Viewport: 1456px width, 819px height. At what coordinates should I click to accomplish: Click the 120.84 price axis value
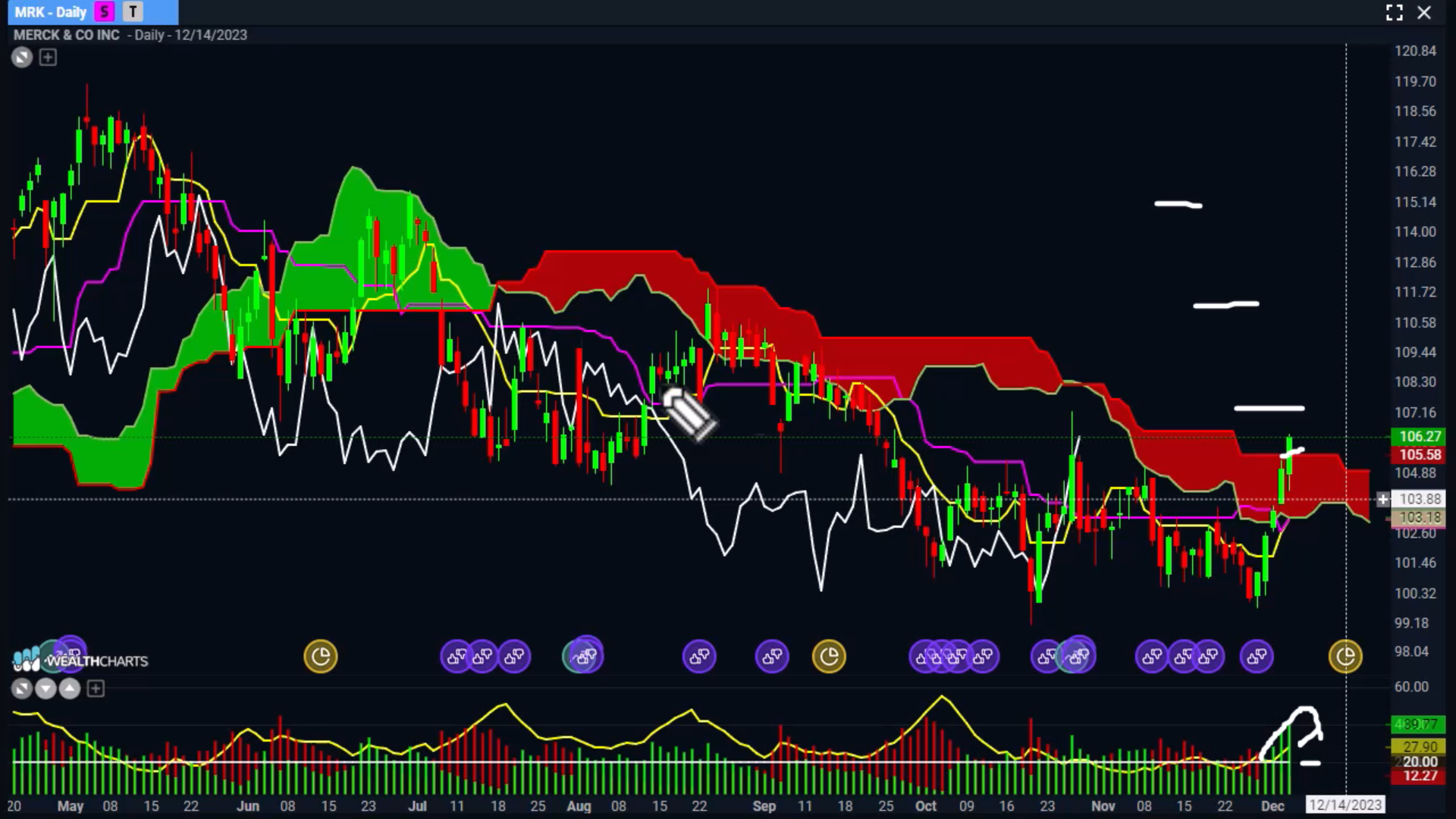click(x=1415, y=51)
